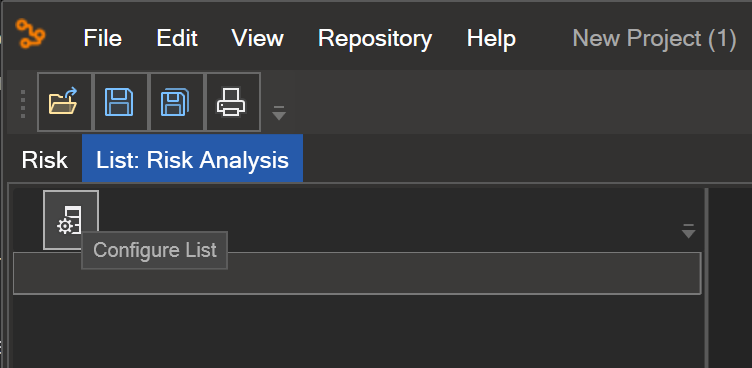This screenshot has width=752, height=368.
Task: Click the empty list area below header
Action: [357, 331]
